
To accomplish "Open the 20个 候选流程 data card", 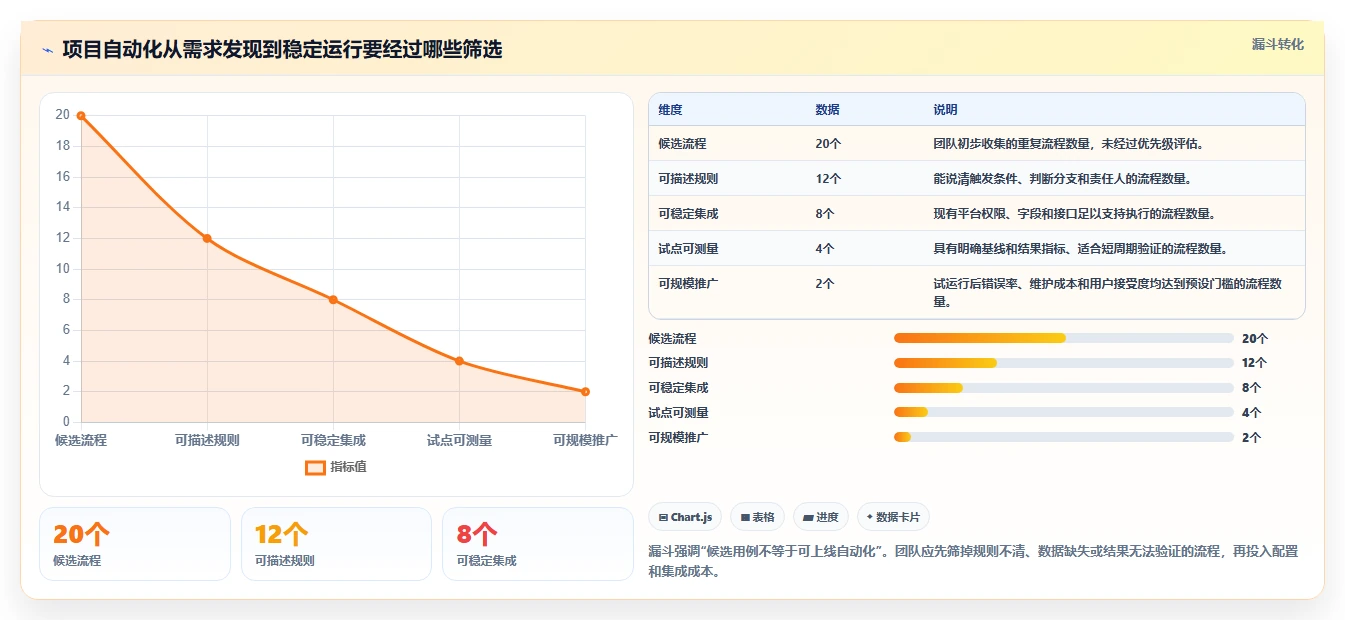I will point(135,544).
